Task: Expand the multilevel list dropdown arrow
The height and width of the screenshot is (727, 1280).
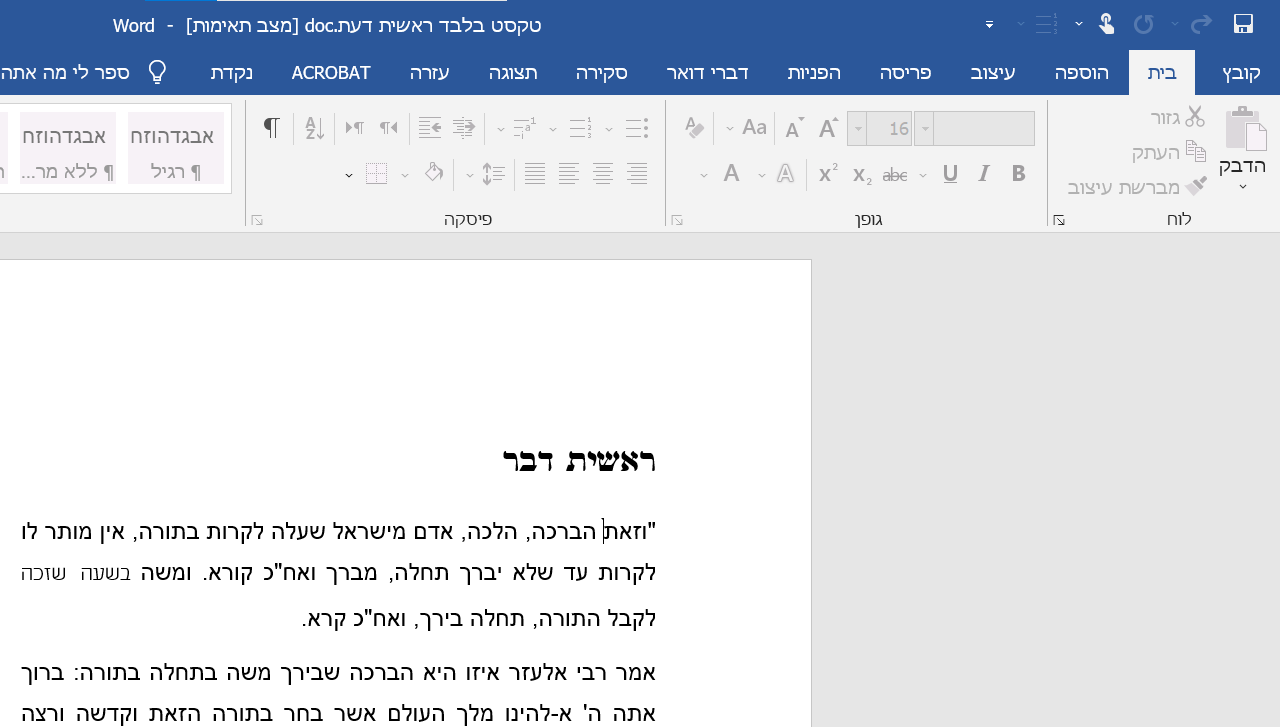Action: pyautogui.click(x=500, y=129)
